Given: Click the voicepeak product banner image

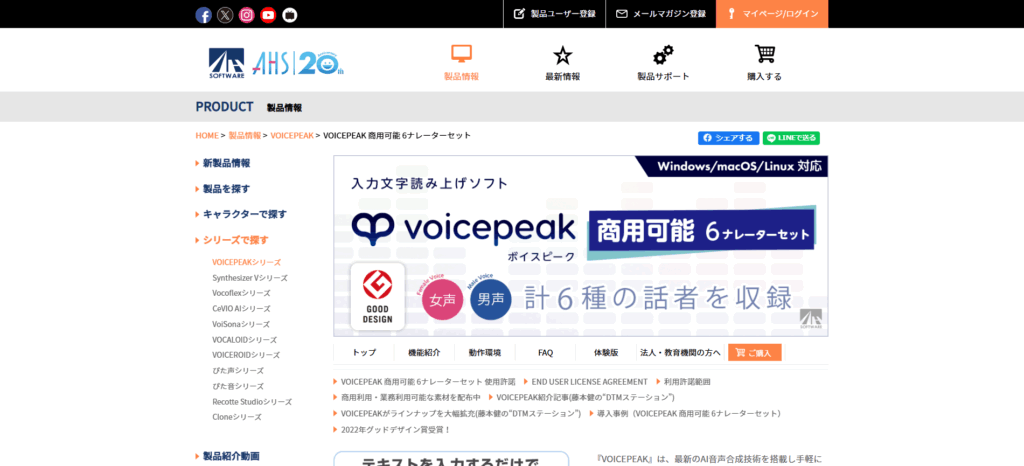Looking at the screenshot, I should click(581, 246).
